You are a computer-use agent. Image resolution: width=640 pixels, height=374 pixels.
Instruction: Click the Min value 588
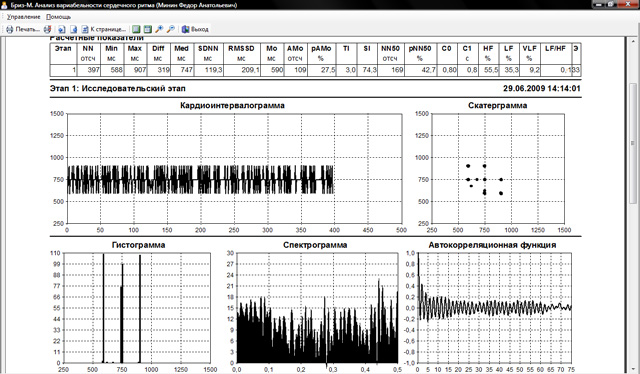point(116,70)
